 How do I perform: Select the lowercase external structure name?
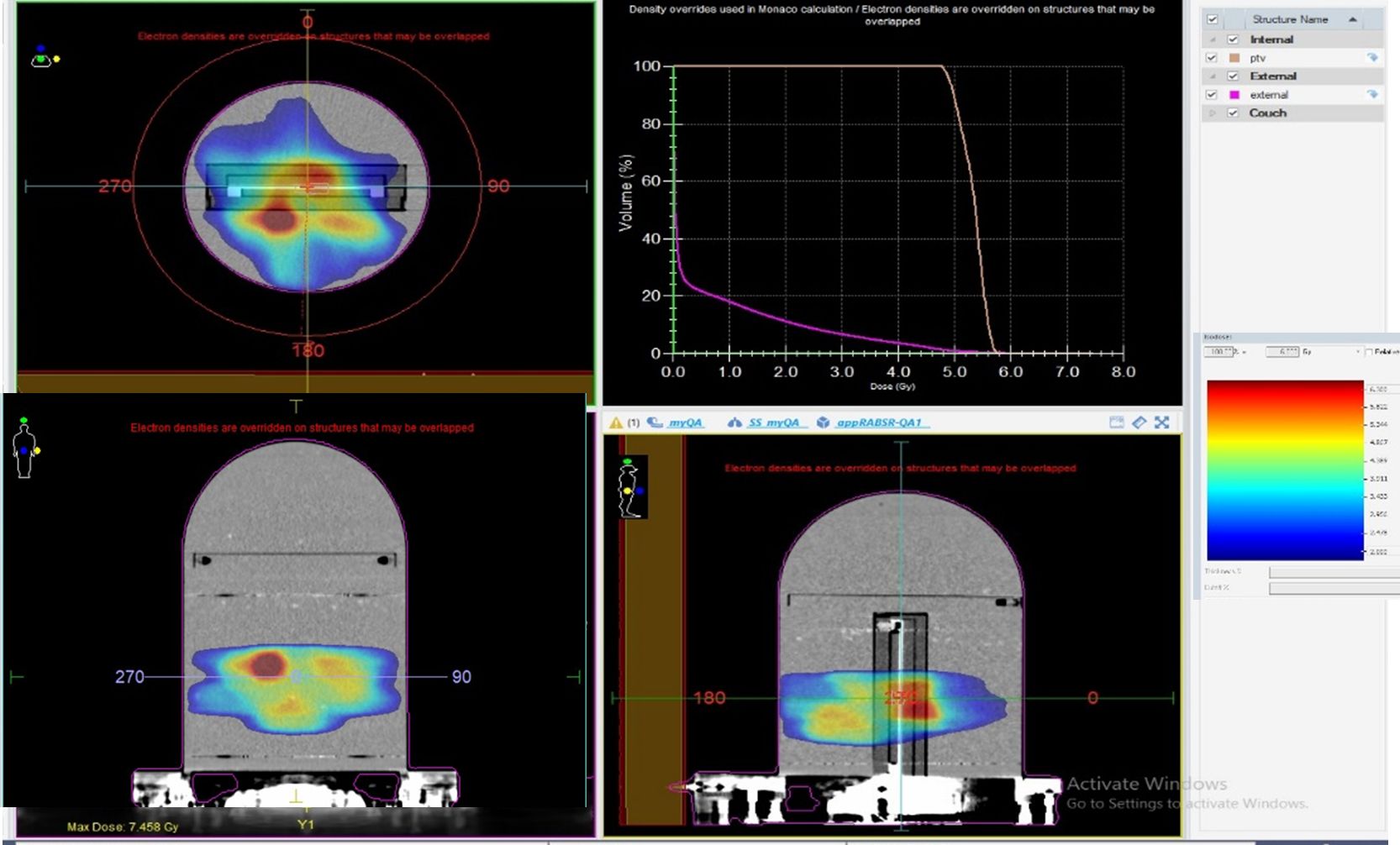tap(1269, 95)
